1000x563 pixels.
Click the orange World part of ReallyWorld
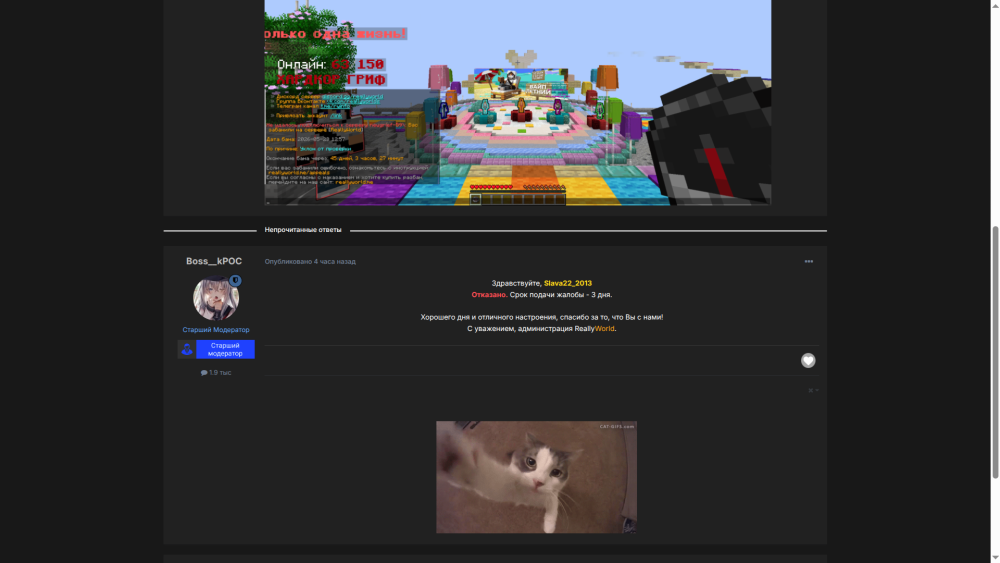[x=605, y=328]
